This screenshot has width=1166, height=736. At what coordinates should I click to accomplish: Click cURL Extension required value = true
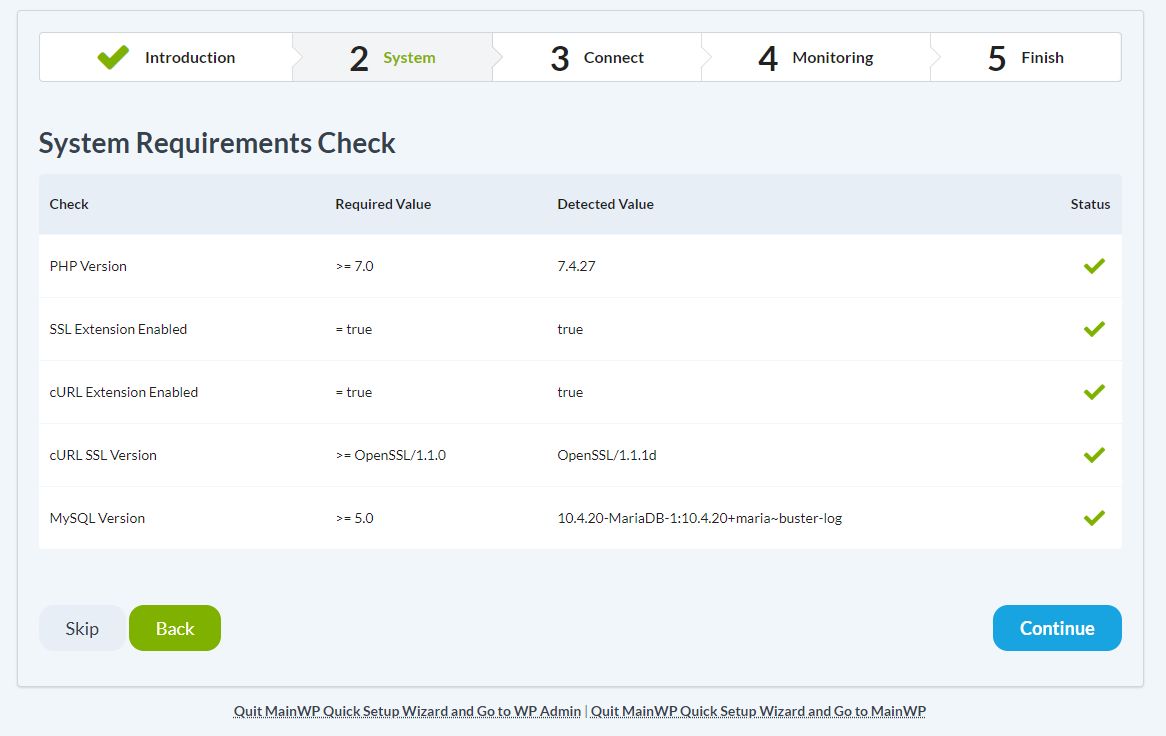click(353, 392)
